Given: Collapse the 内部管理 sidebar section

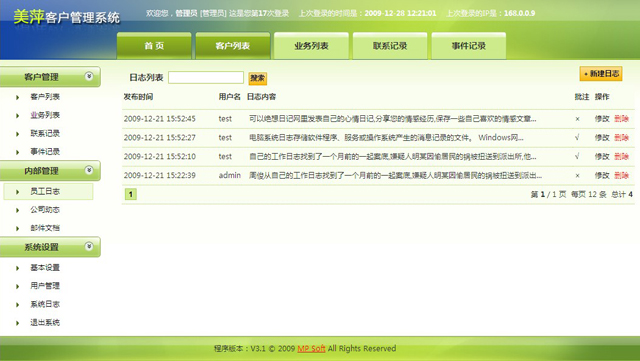Looking at the screenshot, I should click(x=89, y=170).
